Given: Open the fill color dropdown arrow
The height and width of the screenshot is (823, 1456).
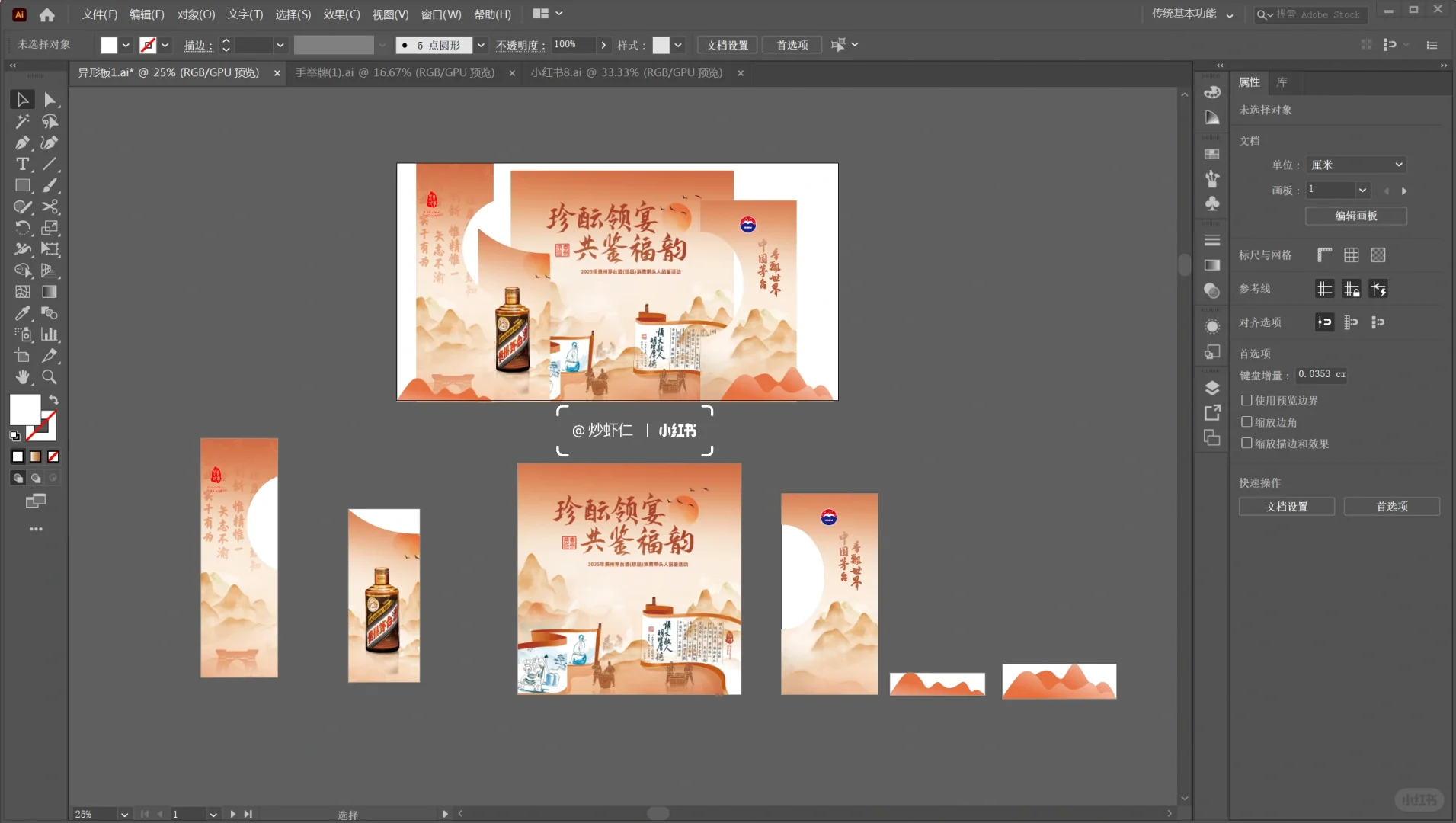Looking at the screenshot, I should 126,45.
